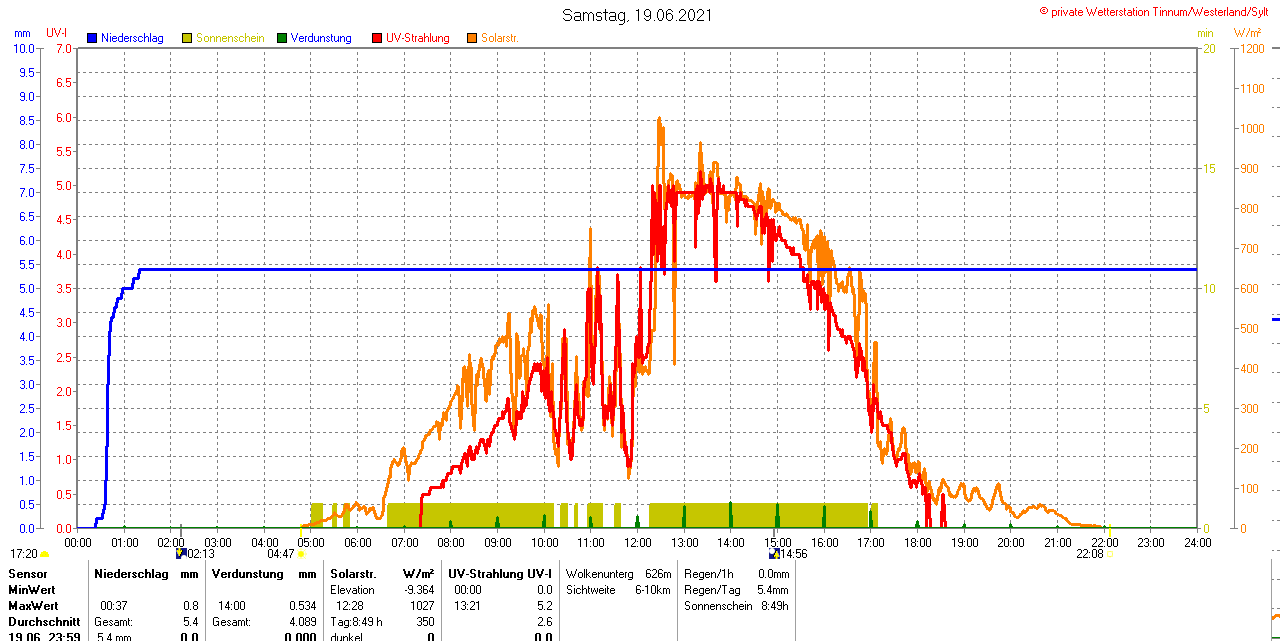Click the sunset marker at 22:08
This screenshot has height=641, width=1280.
[1110, 554]
